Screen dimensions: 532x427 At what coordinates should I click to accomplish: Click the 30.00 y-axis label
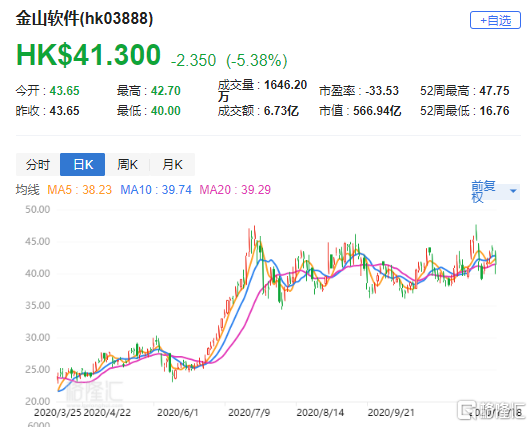[x=38, y=337]
